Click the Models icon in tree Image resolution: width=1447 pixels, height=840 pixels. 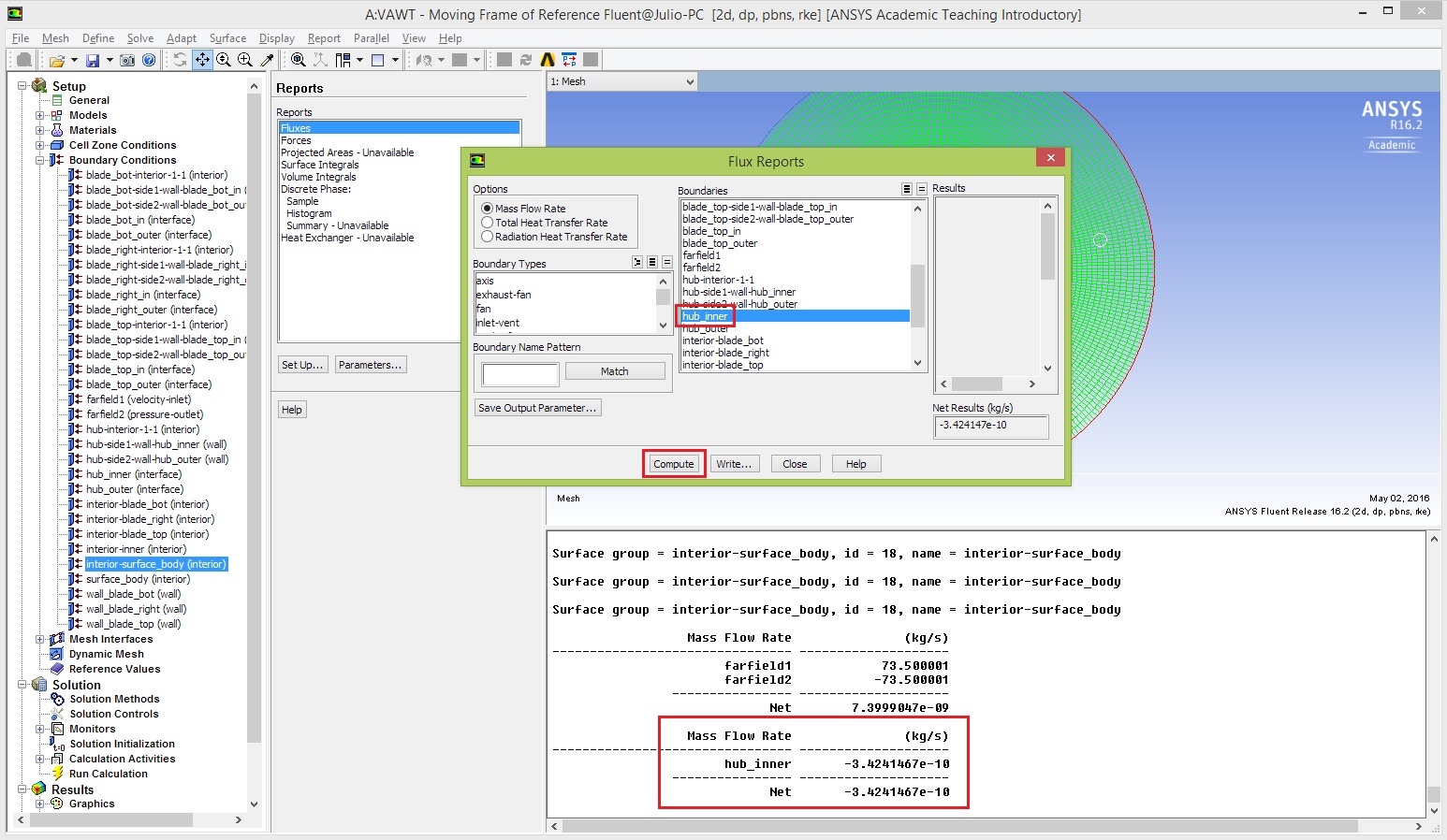tap(57, 115)
